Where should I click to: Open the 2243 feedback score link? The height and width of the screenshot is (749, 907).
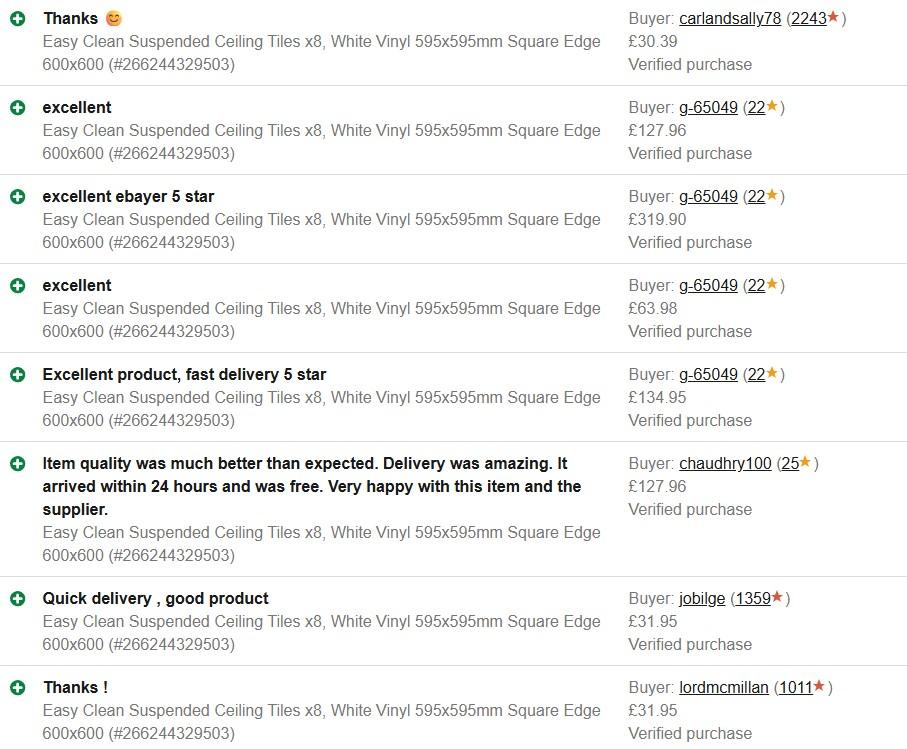pyautogui.click(x=808, y=19)
